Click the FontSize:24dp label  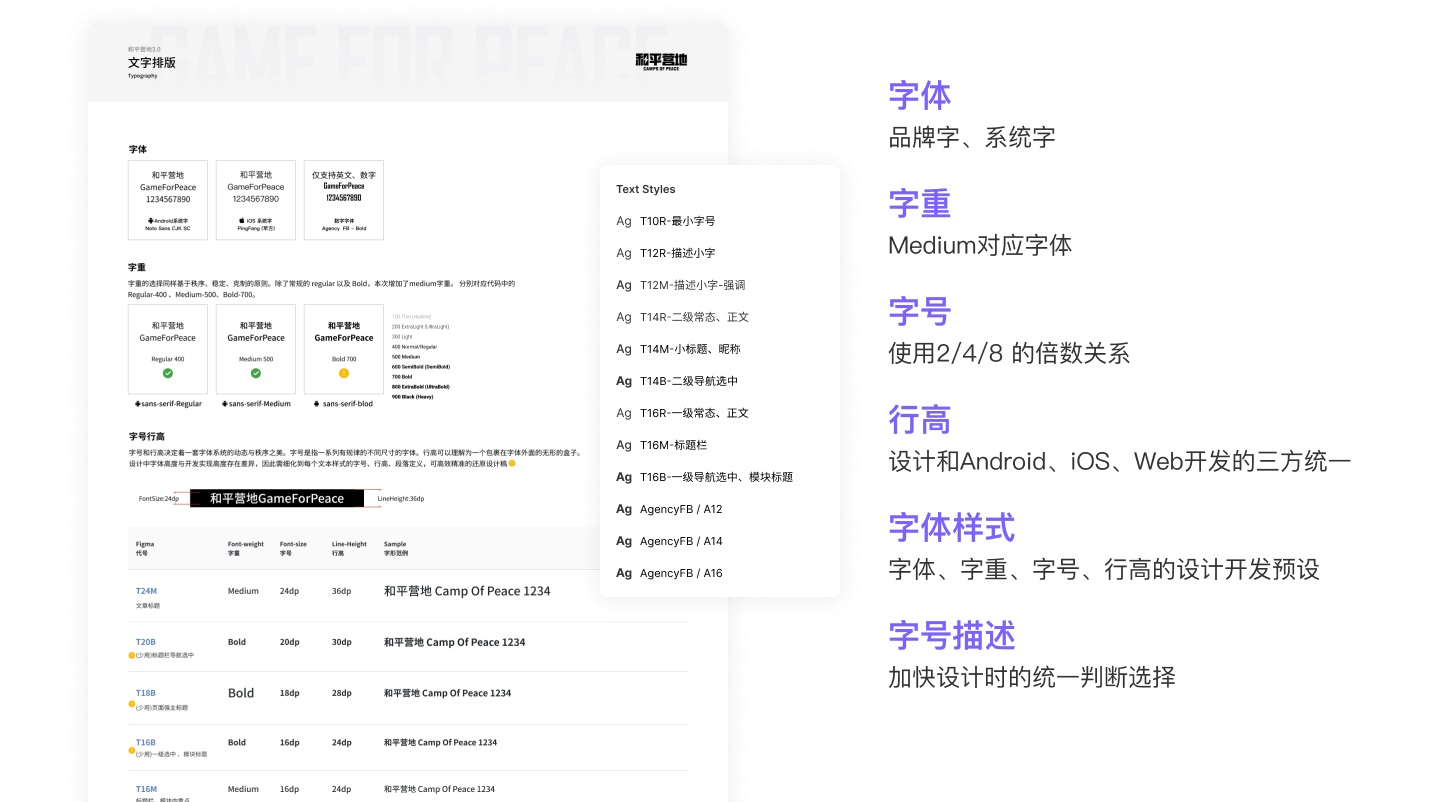coord(159,498)
